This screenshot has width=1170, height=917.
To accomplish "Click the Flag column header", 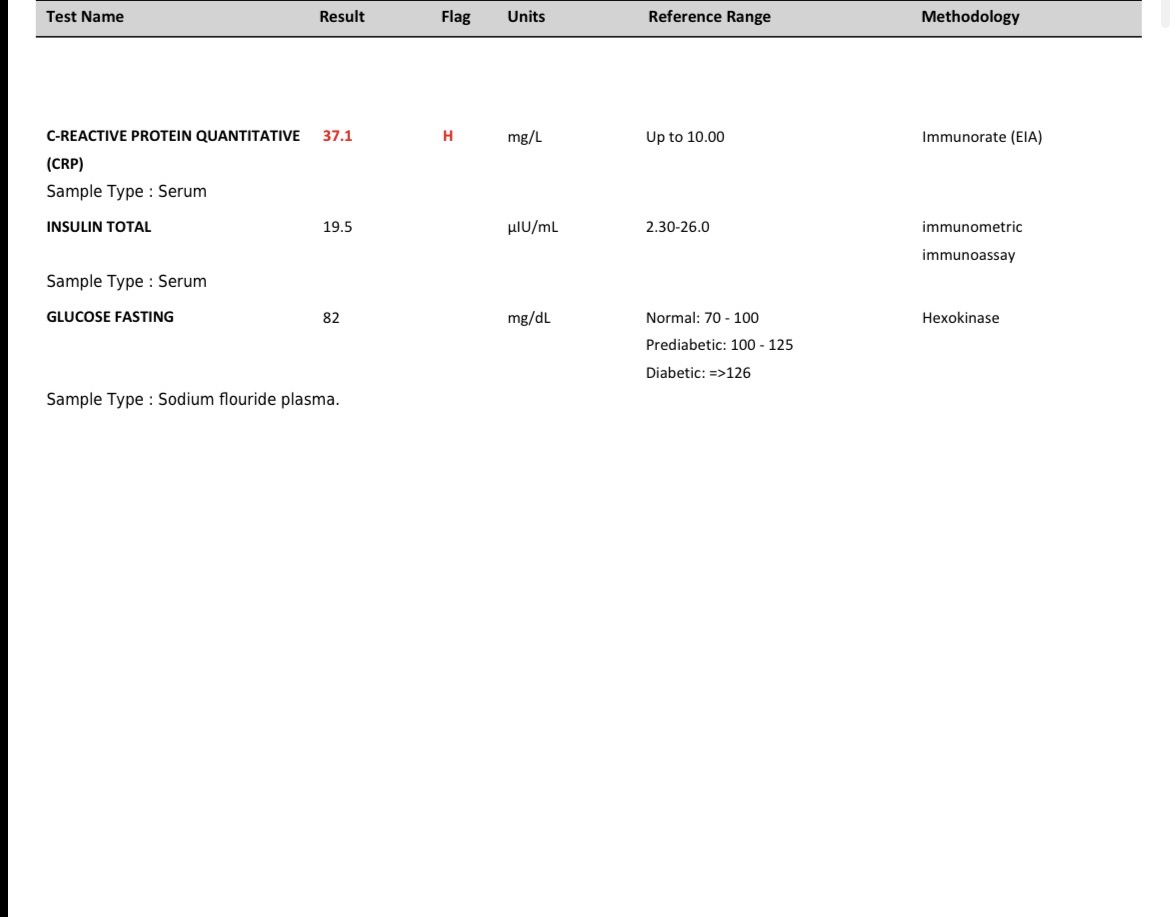I will click(455, 16).
